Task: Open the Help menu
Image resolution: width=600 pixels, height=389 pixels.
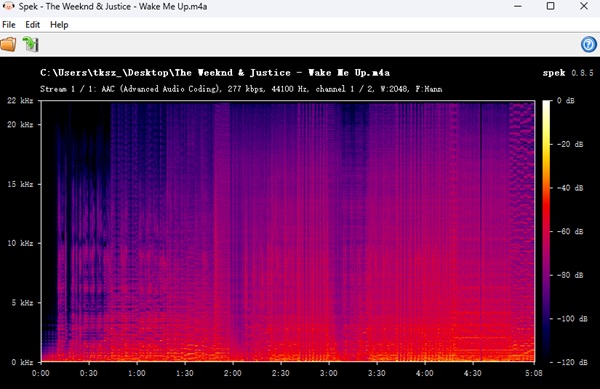Action: coord(59,24)
